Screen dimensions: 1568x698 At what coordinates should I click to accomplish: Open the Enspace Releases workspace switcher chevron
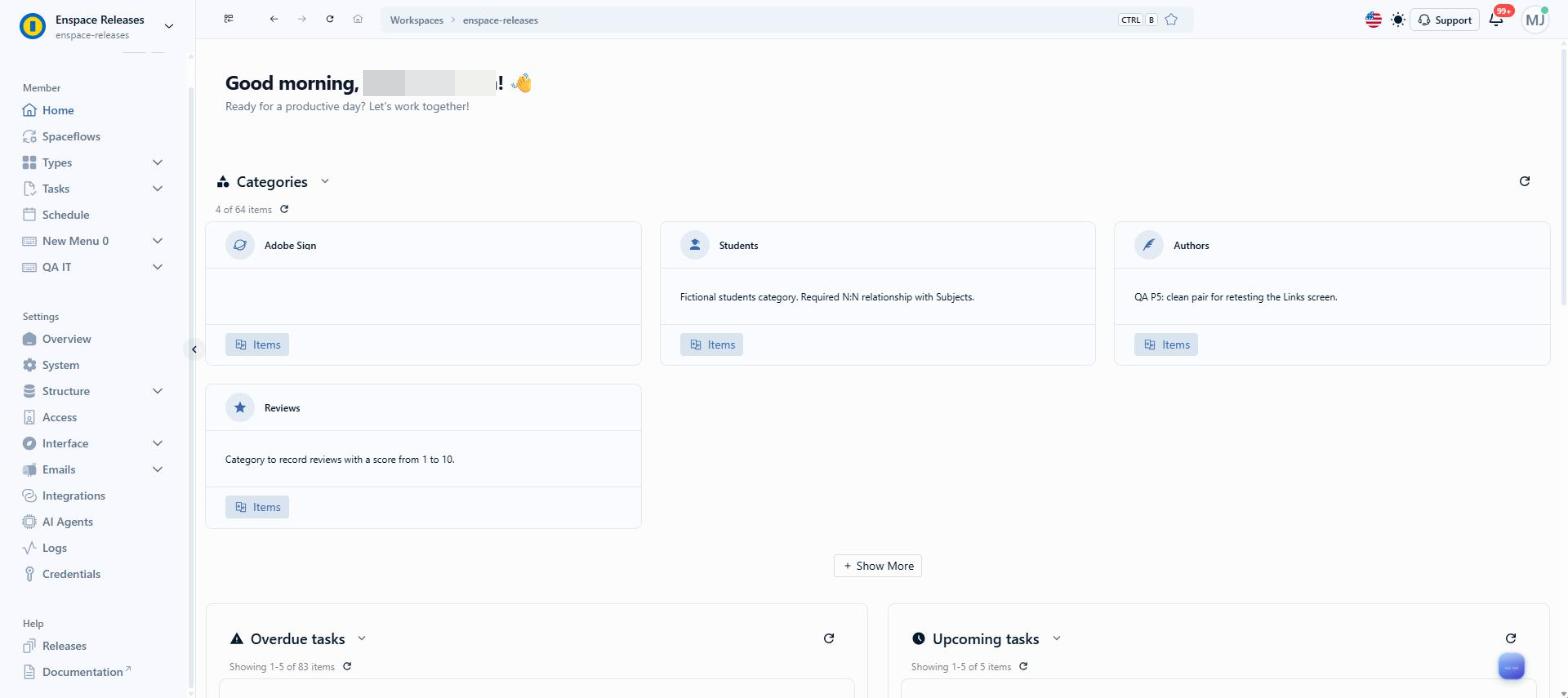(x=168, y=26)
